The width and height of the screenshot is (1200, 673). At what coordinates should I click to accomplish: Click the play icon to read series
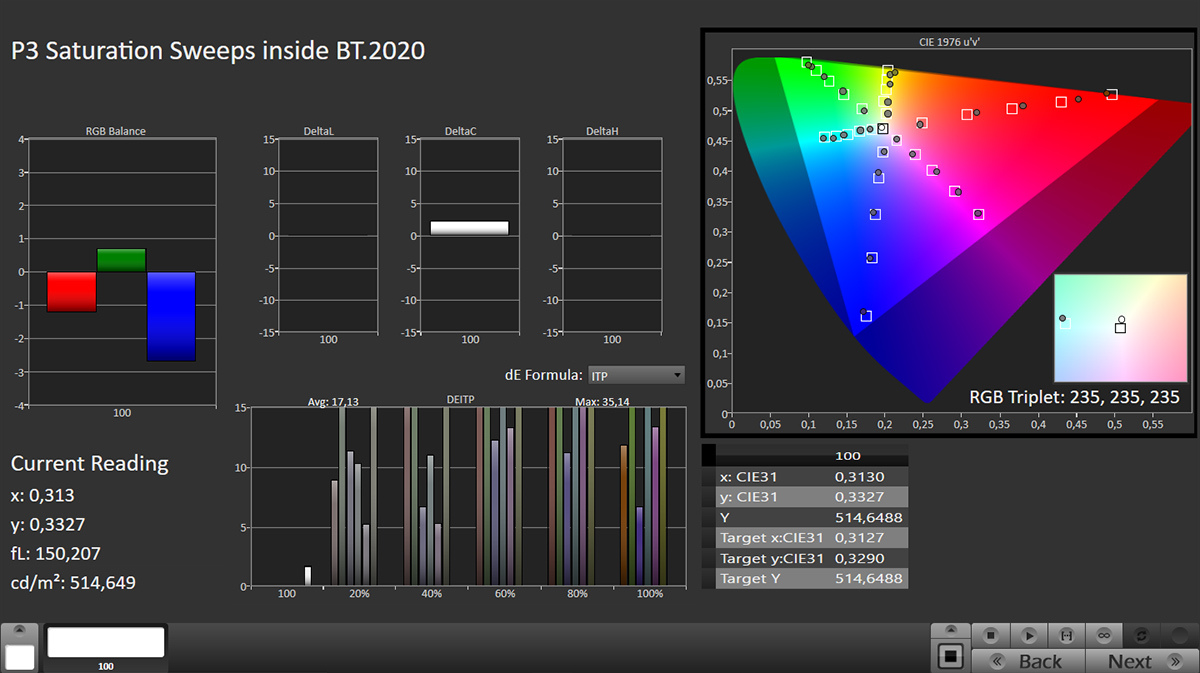[1028, 634]
